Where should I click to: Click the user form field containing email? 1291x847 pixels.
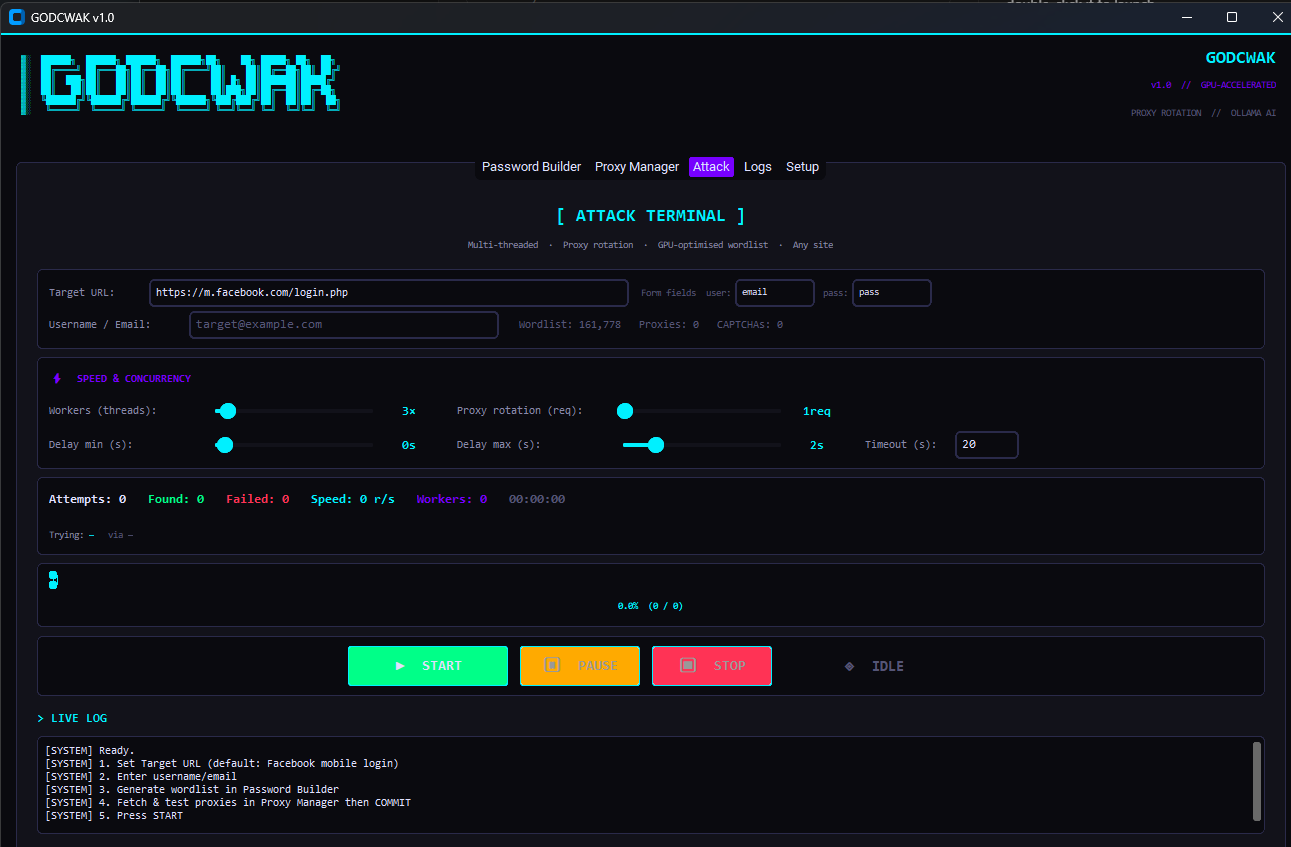click(x=775, y=293)
